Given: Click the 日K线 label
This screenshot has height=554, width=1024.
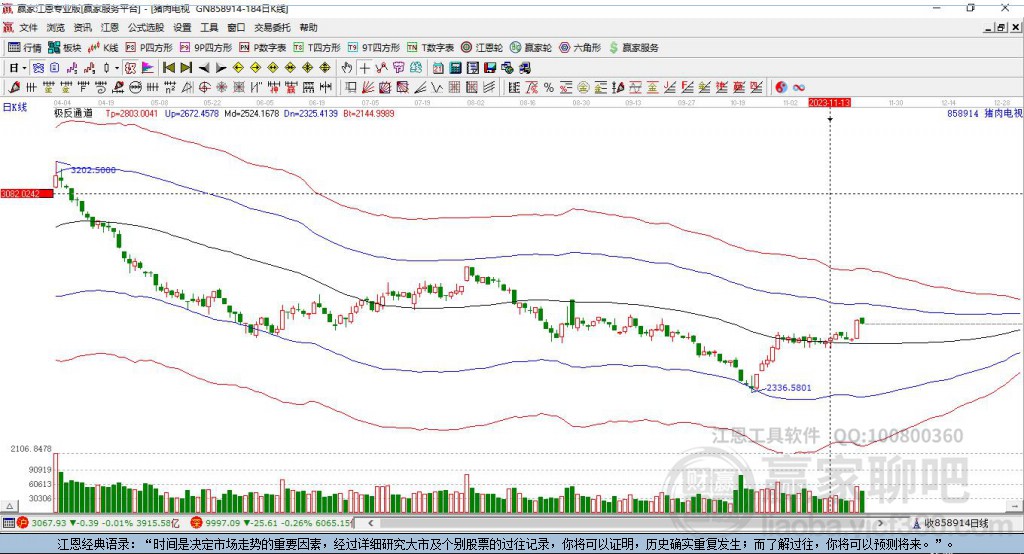Looking at the screenshot, I should click(15, 107).
